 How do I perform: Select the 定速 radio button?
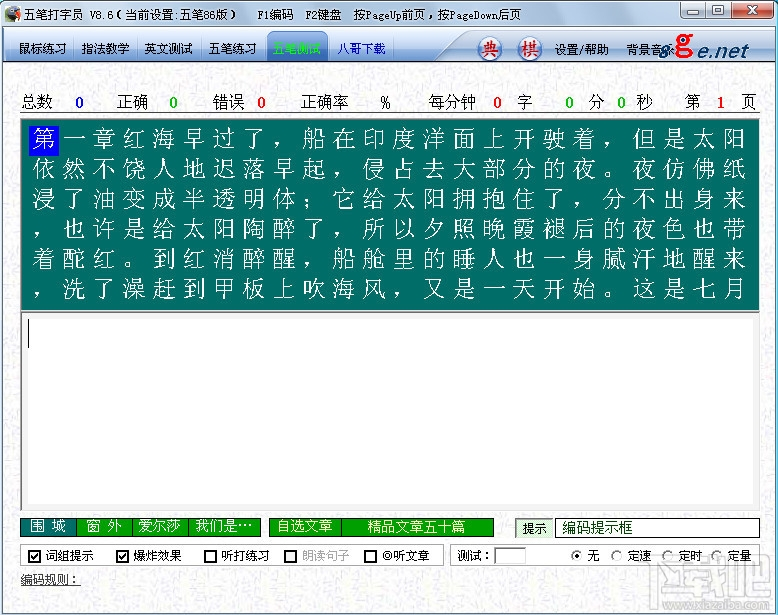(x=616, y=556)
